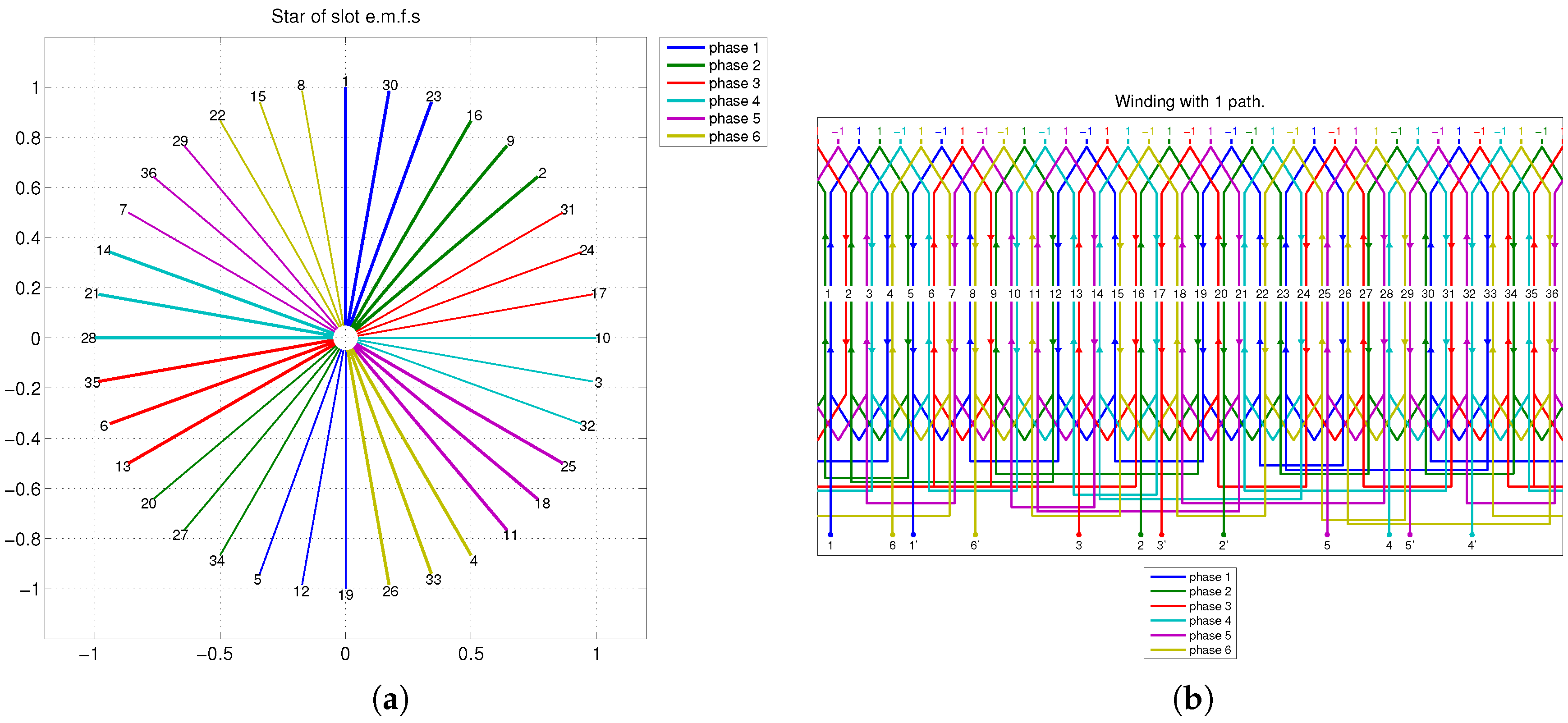Click the 'Star of slot e.m.f.s' title

coord(345,16)
